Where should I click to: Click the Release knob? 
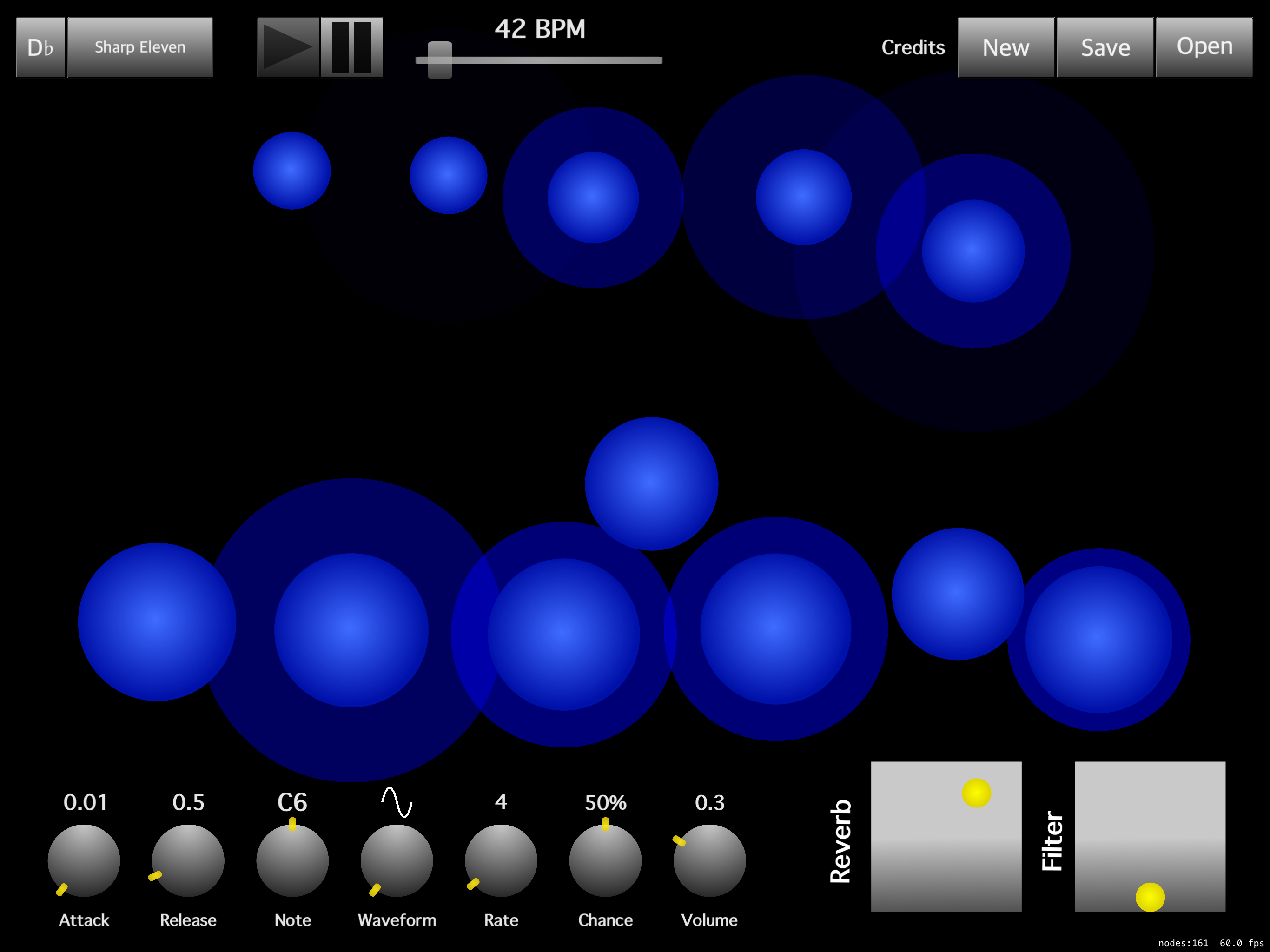(x=188, y=860)
